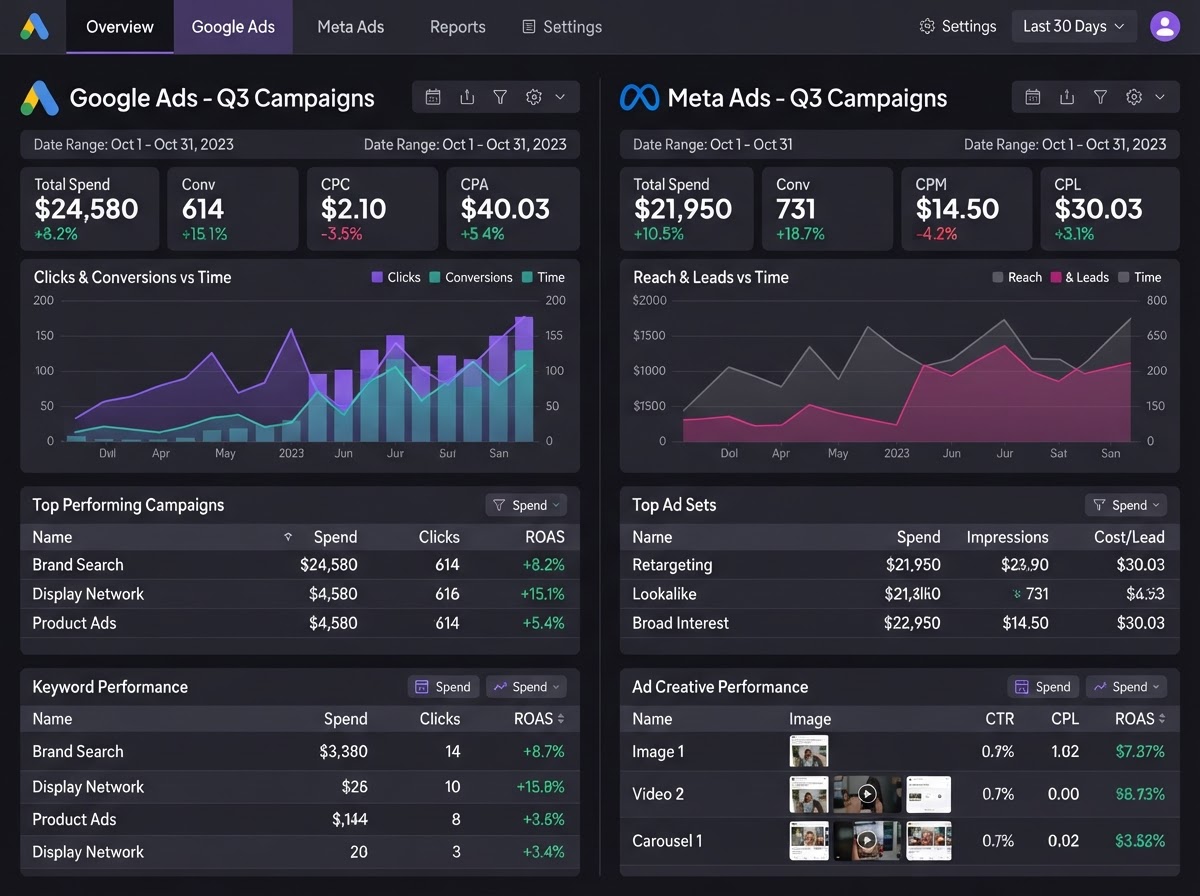Click the filter icon in the Google Ads panel
This screenshot has height=896, width=1200.
pos(500,97)
